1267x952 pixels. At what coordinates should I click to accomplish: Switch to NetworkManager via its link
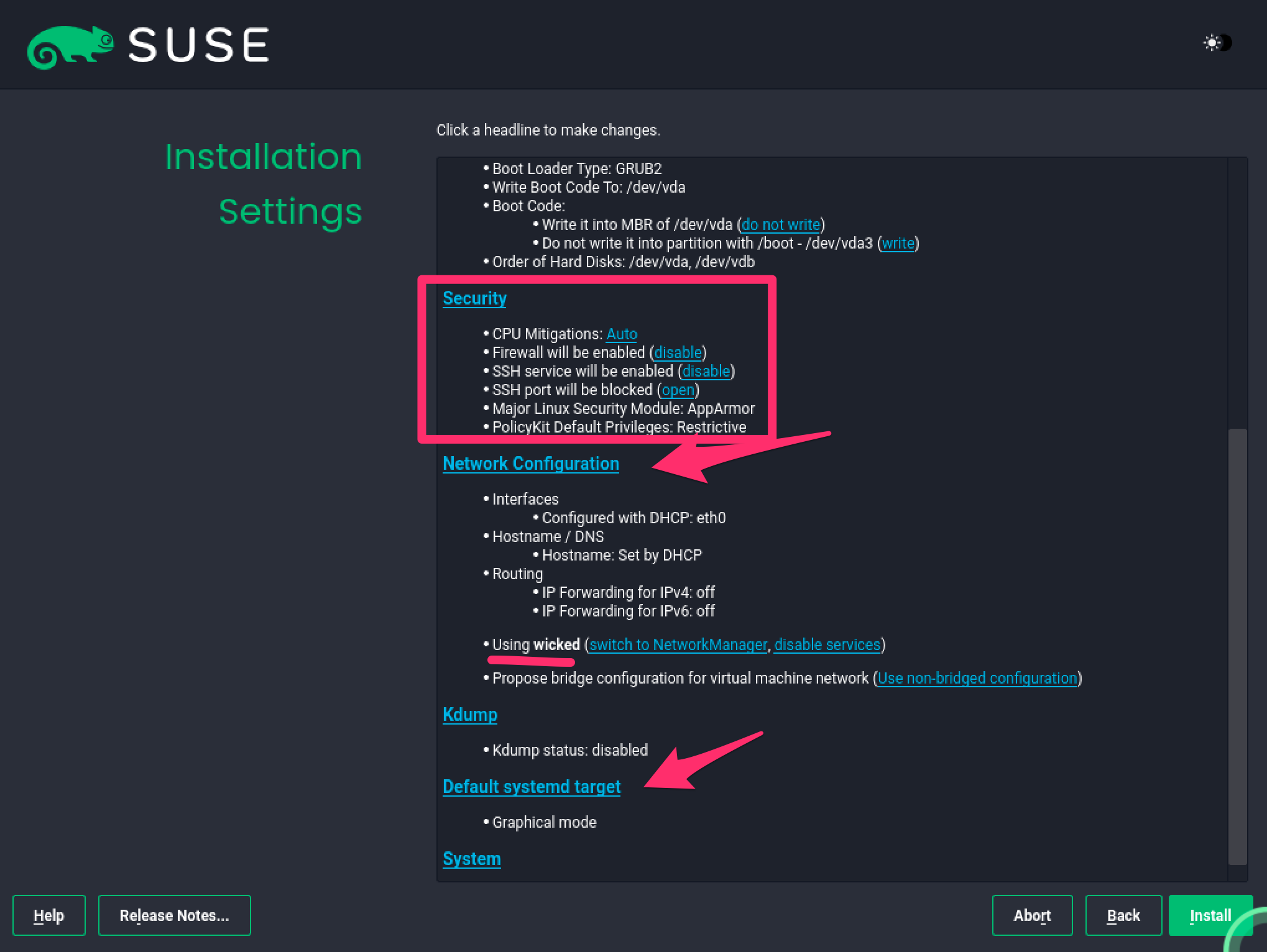click(x=678, y=645)
